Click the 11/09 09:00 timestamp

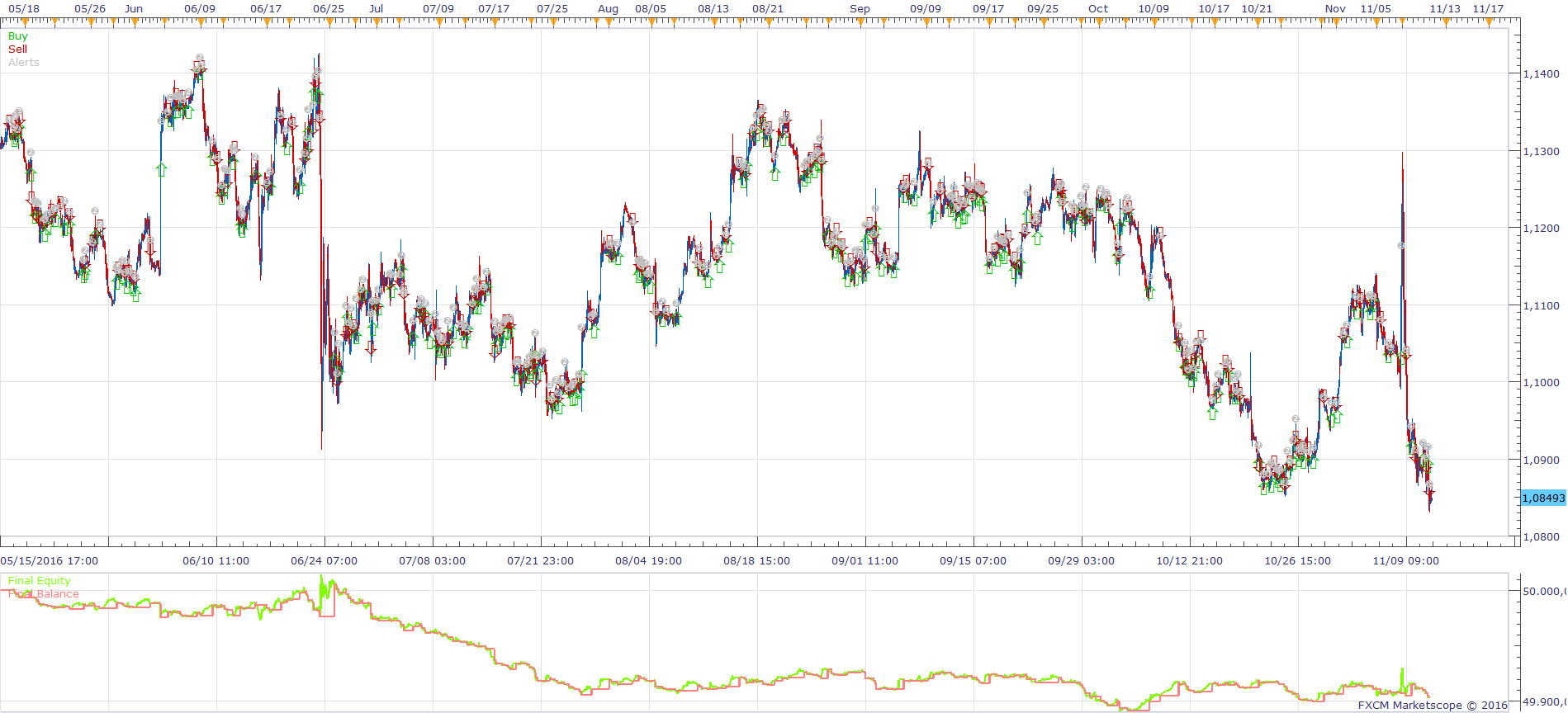1405,561
